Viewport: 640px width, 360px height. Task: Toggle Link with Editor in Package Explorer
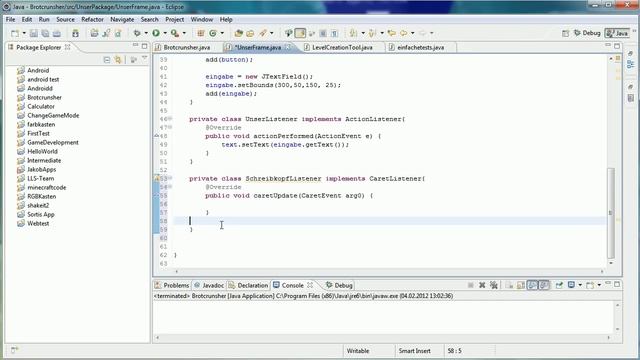(x=118, y=60)
